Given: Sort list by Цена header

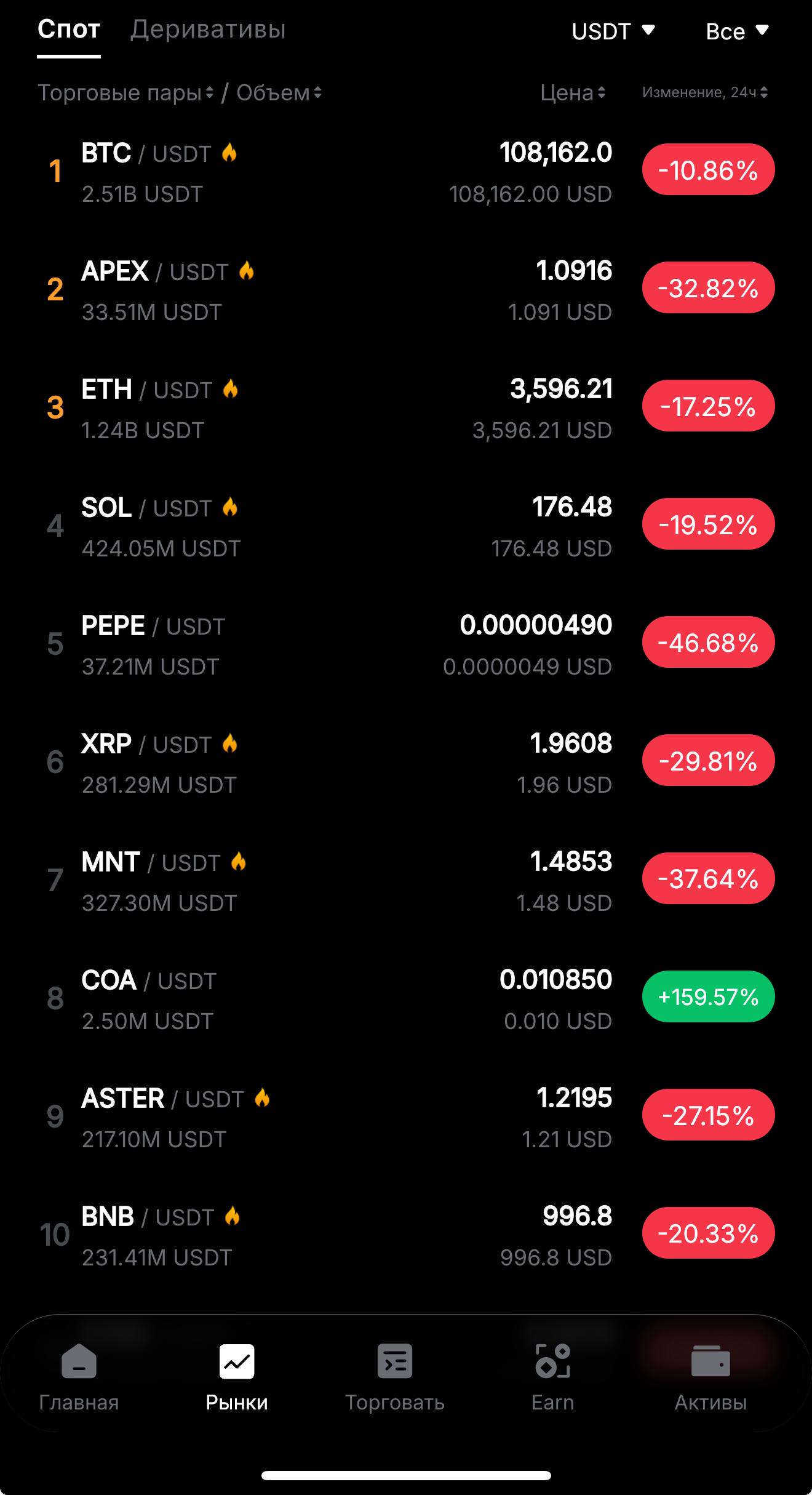Looking at the screenshot, I should pos(573,92).
